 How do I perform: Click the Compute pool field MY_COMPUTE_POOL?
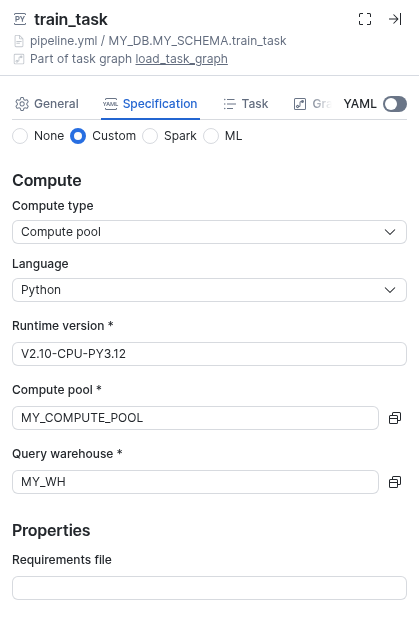195,418
